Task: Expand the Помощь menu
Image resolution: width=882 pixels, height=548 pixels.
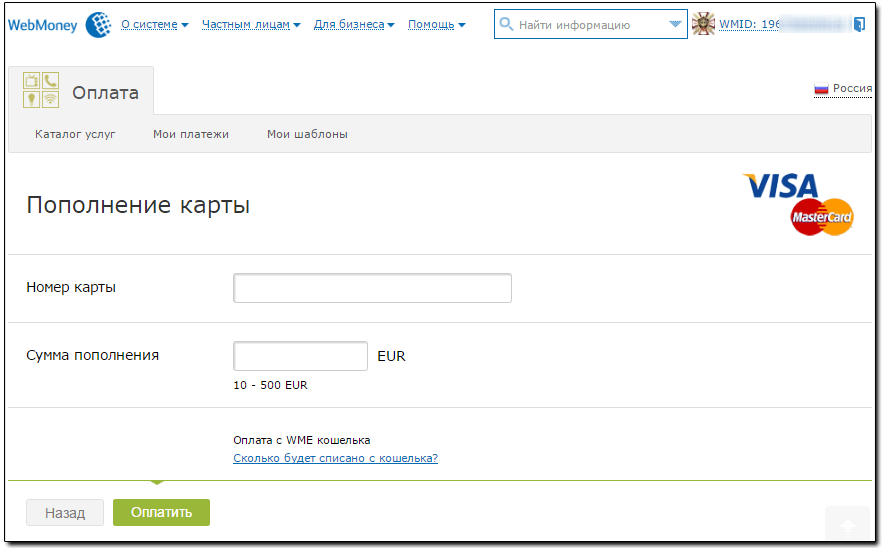Action: click(436, 24)
